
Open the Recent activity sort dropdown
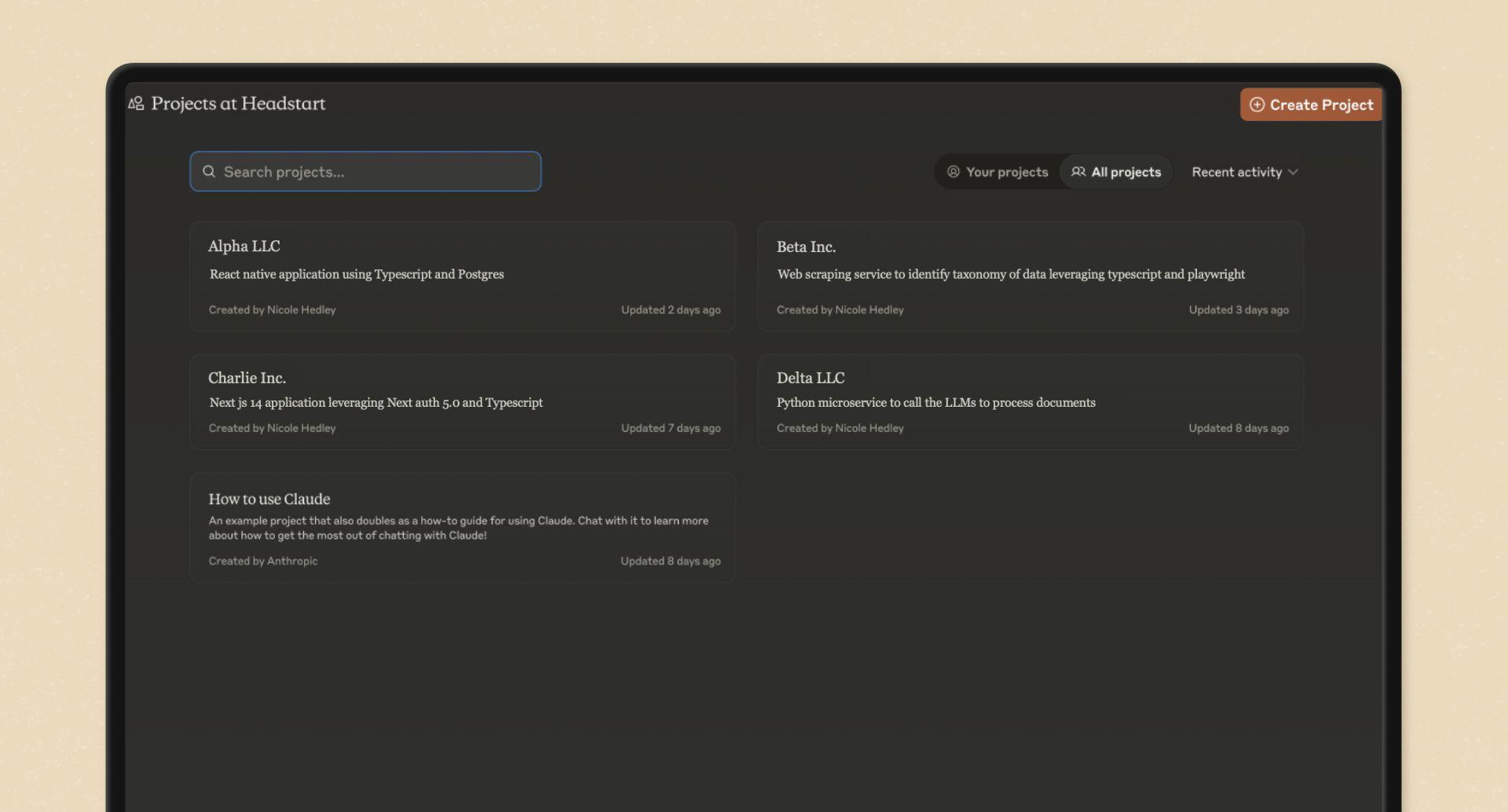pos(1243,172)
